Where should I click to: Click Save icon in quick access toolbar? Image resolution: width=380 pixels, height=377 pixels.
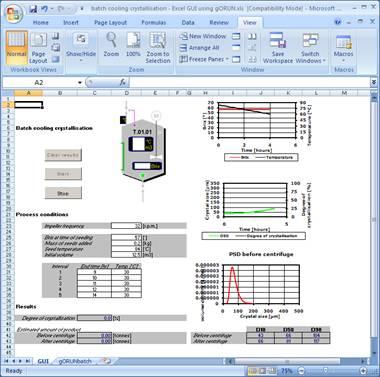[33, 9]
